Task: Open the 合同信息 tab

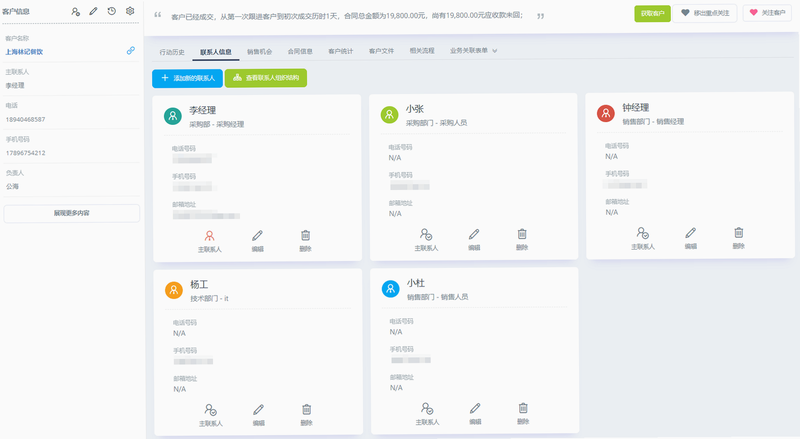Action: tap(300, 51)
